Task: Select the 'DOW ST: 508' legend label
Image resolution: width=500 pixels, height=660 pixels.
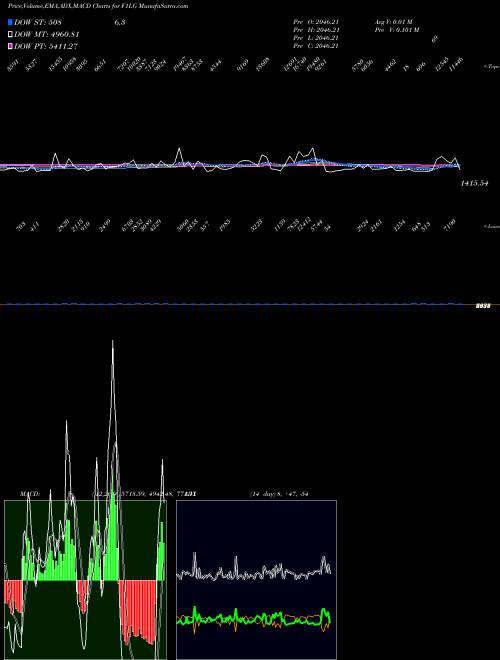Action: [38, 22]
